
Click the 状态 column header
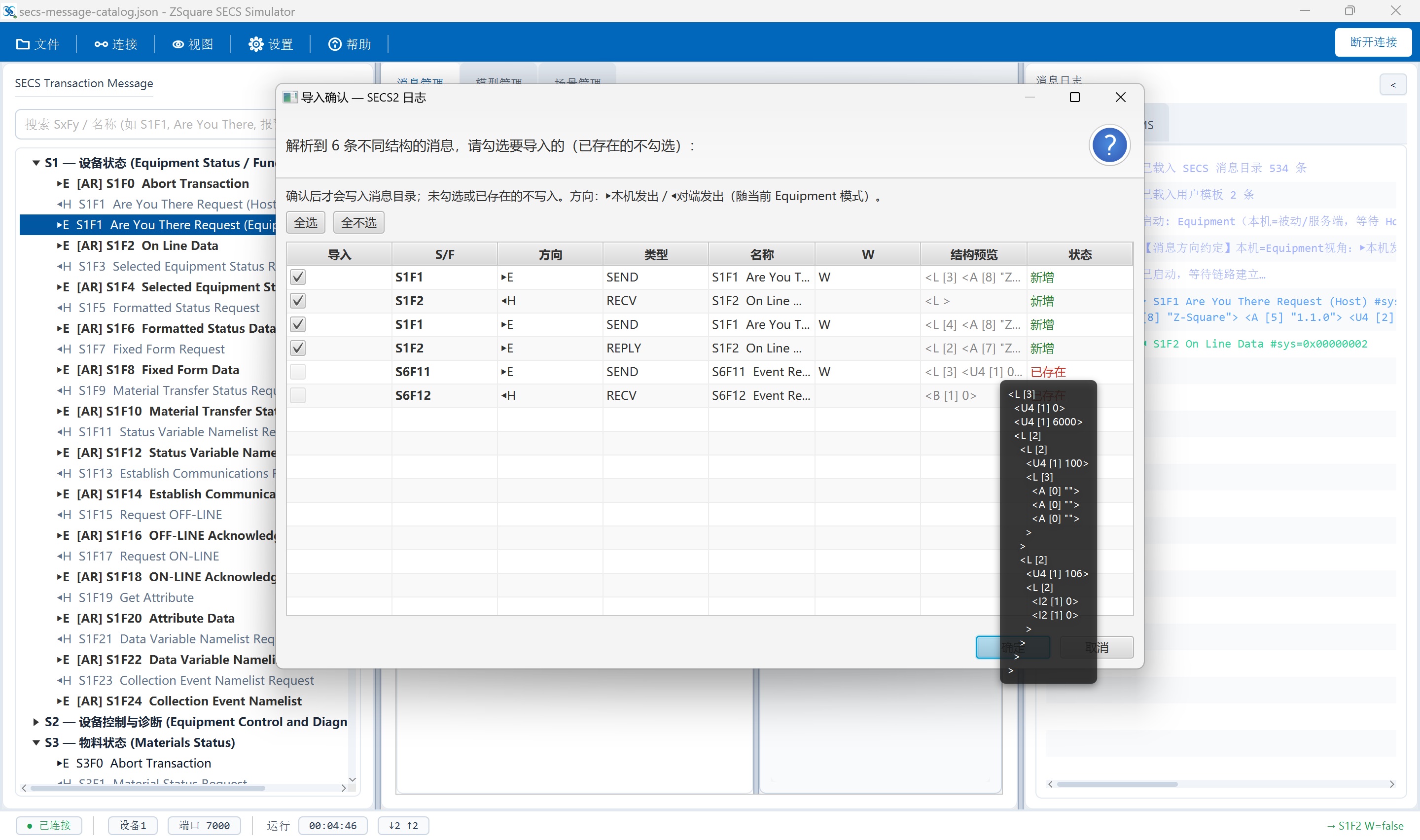coord(1079,255)
